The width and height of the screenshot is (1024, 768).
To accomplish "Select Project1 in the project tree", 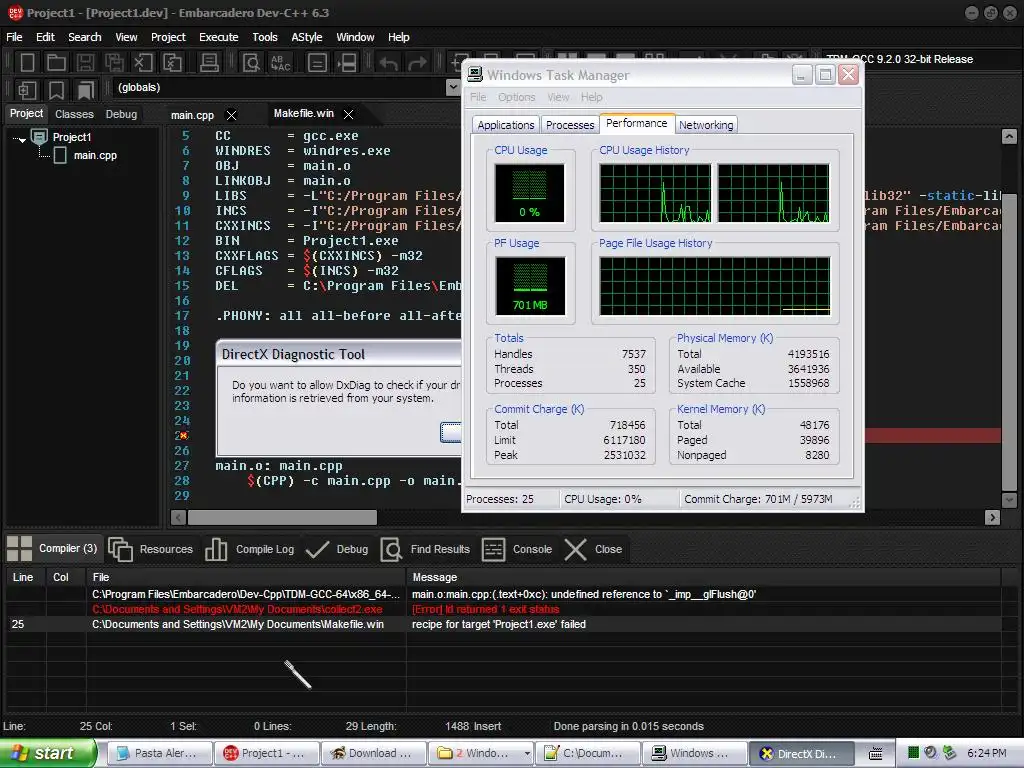I will (x=72, y=137).
